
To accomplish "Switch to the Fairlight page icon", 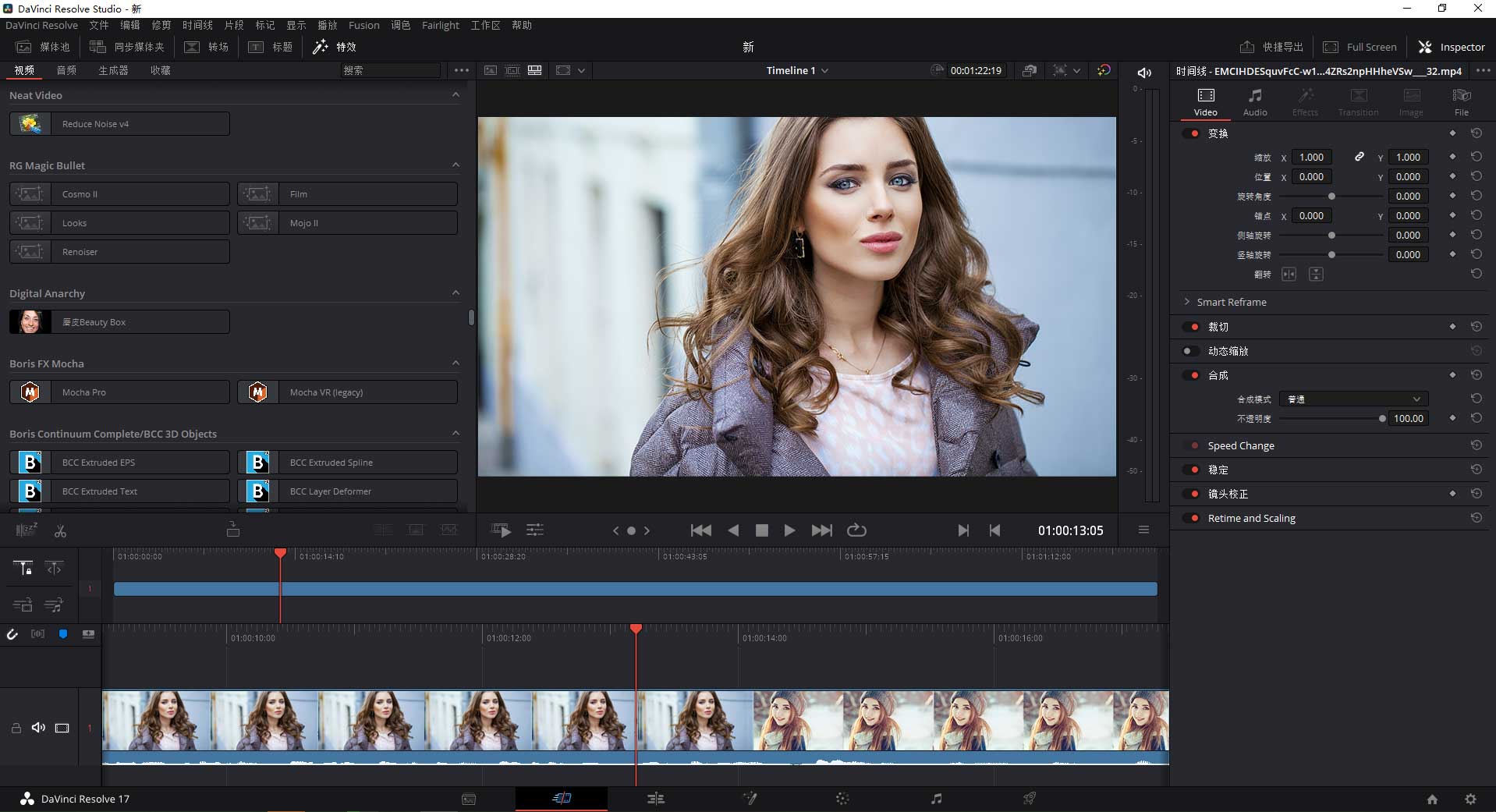I will click(x=936, y=799).
